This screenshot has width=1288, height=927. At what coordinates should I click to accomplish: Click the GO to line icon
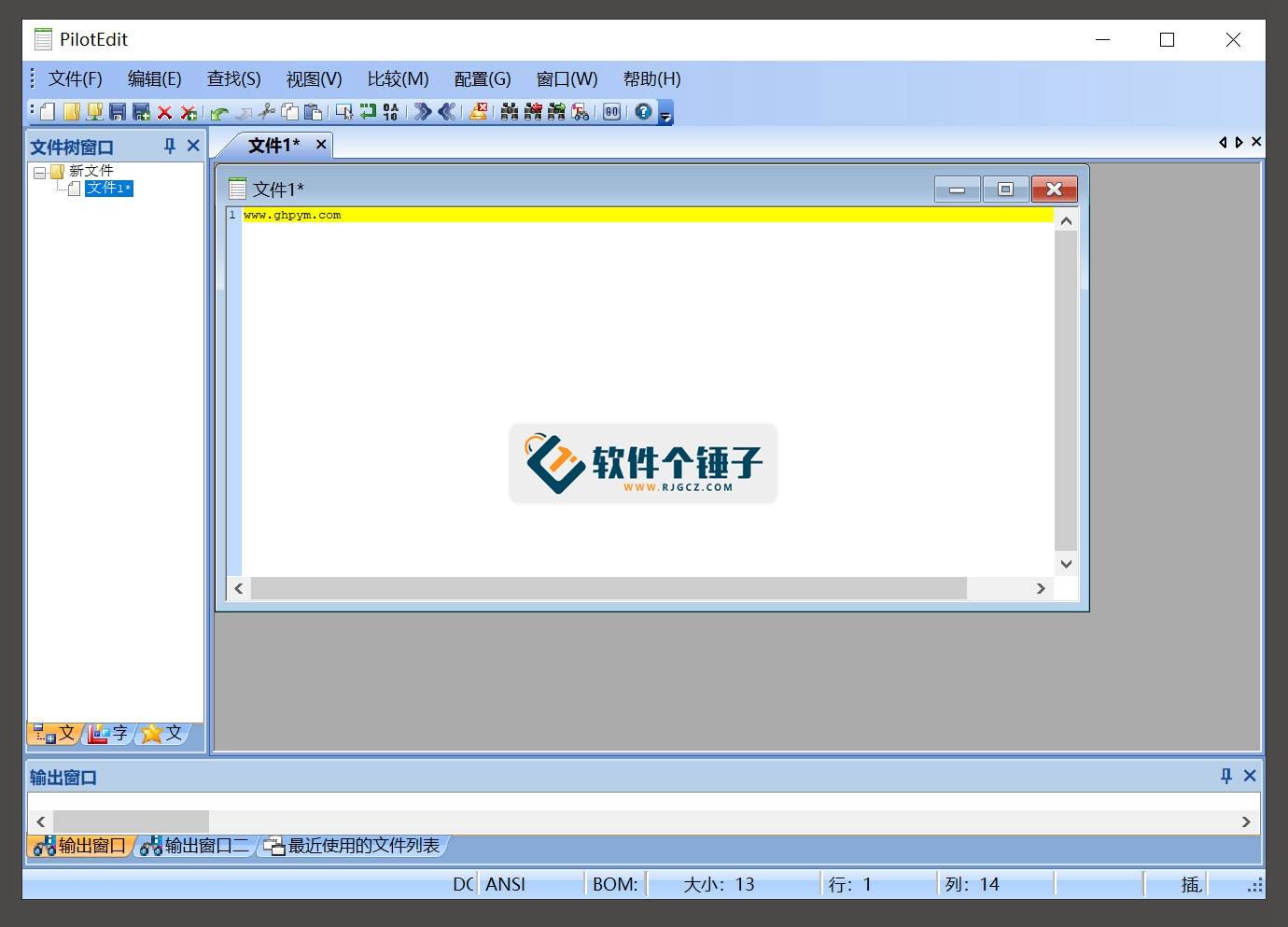(612, 112)
